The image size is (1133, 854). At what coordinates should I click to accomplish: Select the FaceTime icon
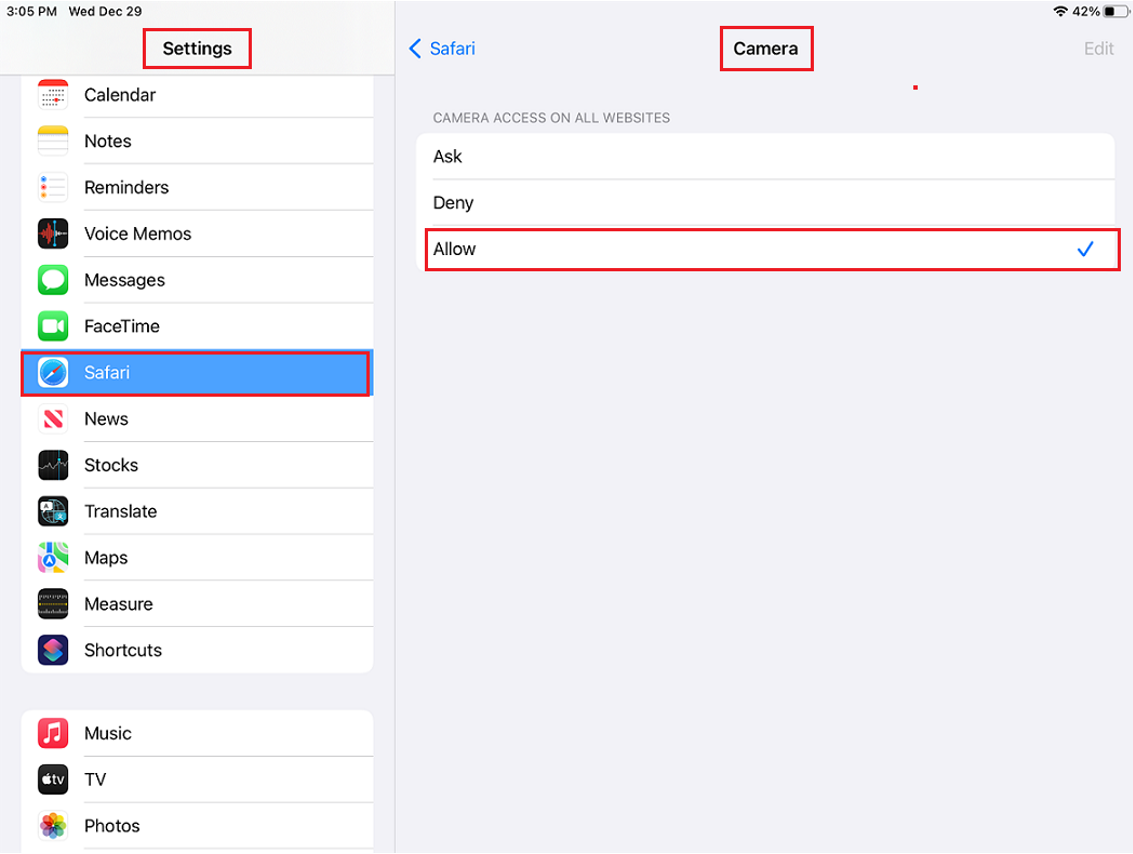[x=52, y=326]
